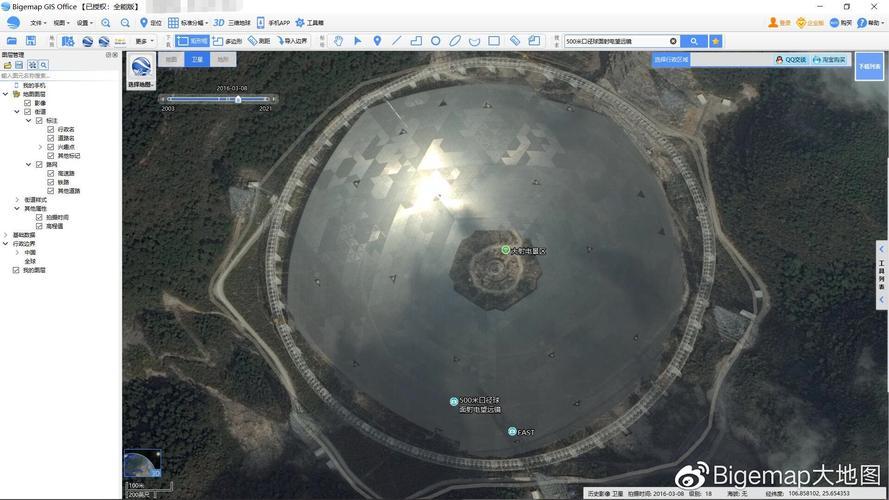The image size is (889, 500).
Task: Select the pan hand tool
Action: (x=338, y=41)
